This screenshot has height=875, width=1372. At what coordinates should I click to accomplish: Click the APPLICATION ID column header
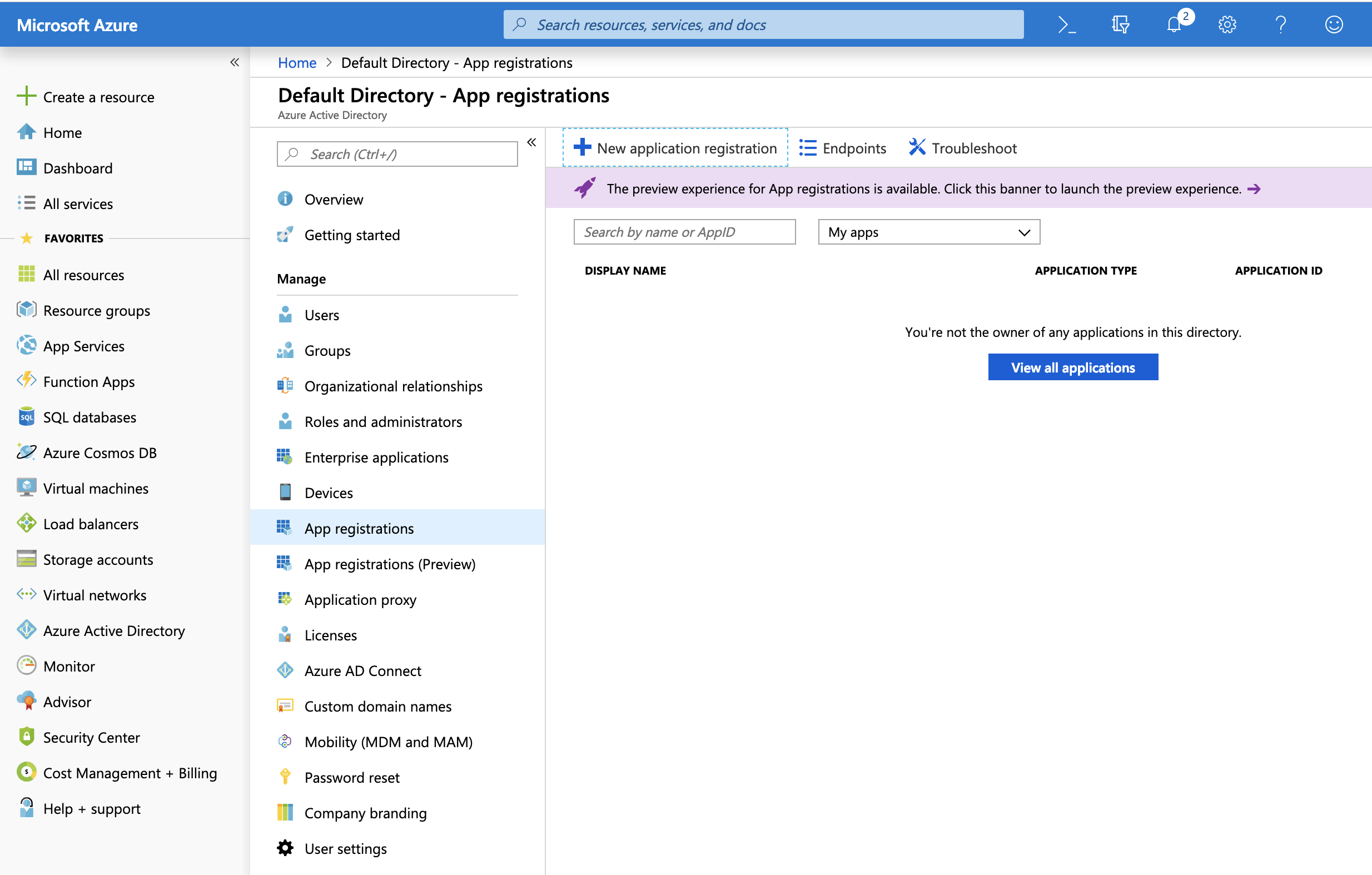coord(1279,271)
